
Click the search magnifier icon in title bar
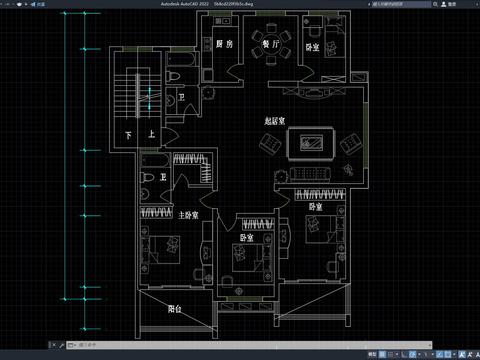click(x=435, y=4)
